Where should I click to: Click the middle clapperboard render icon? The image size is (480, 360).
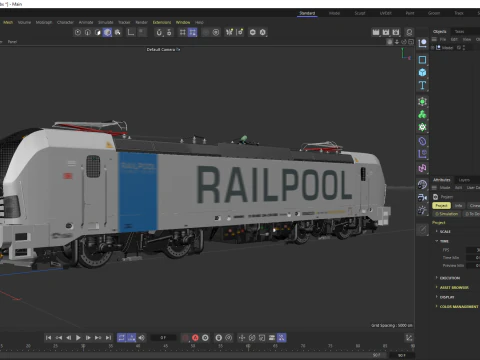click(386, 32)
